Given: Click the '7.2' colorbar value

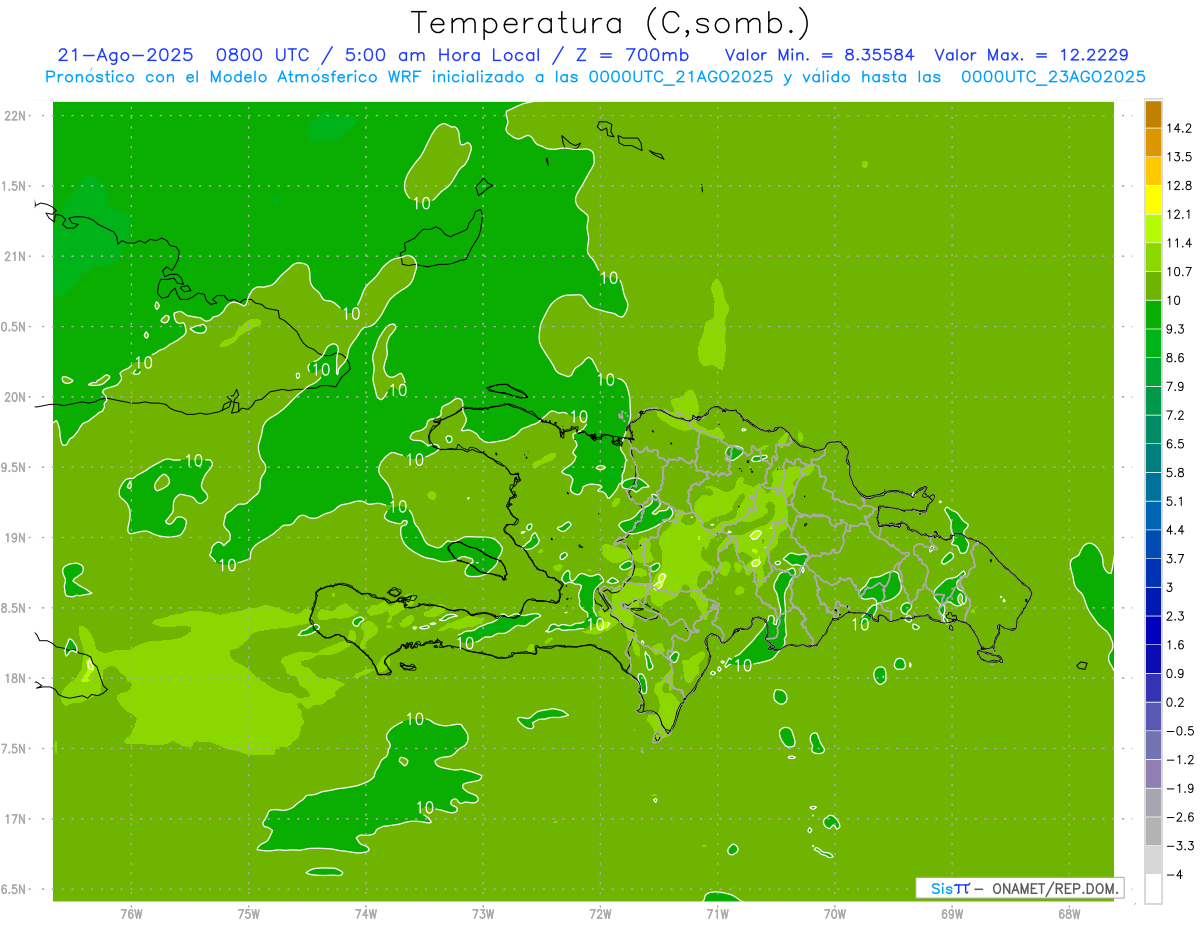Looking at the screenshot, I should (1176, 415).
